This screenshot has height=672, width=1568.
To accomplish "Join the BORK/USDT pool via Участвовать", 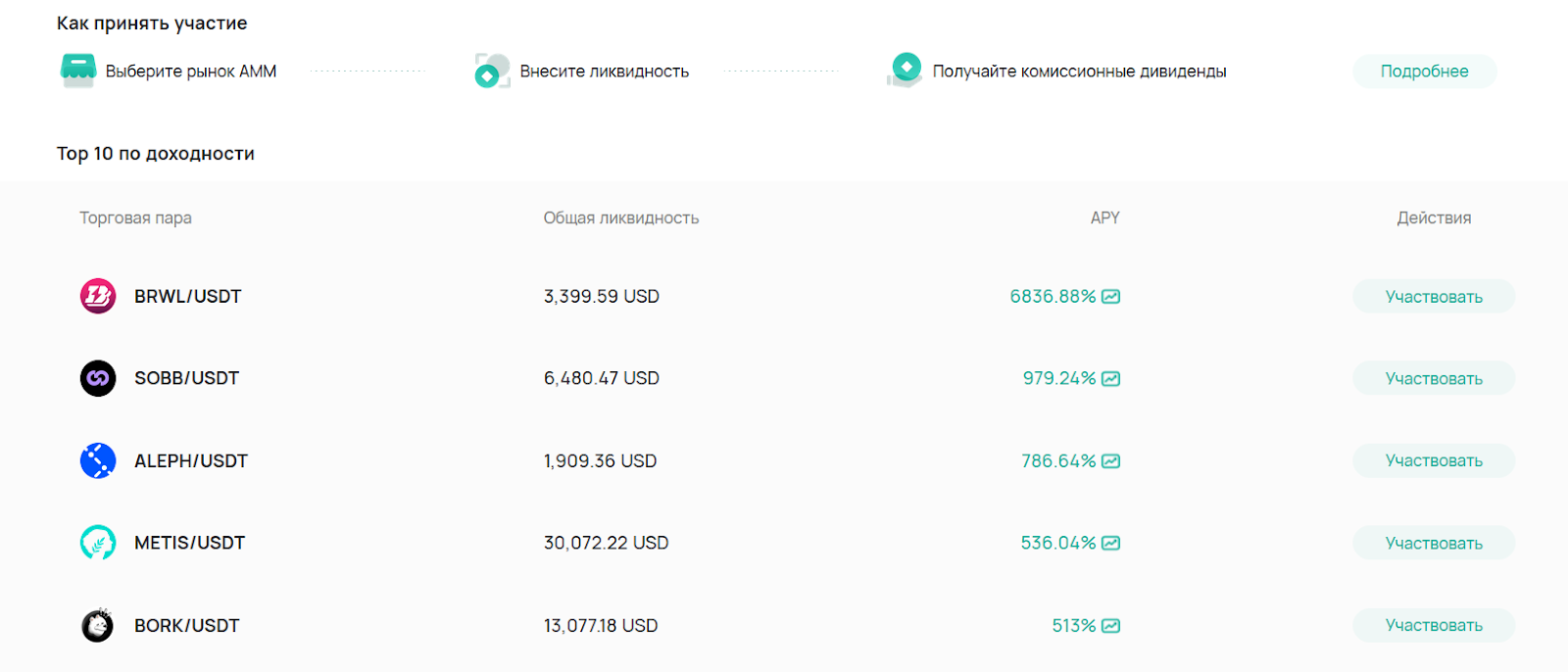I will pyautogui.click(x=1433, y=625).
